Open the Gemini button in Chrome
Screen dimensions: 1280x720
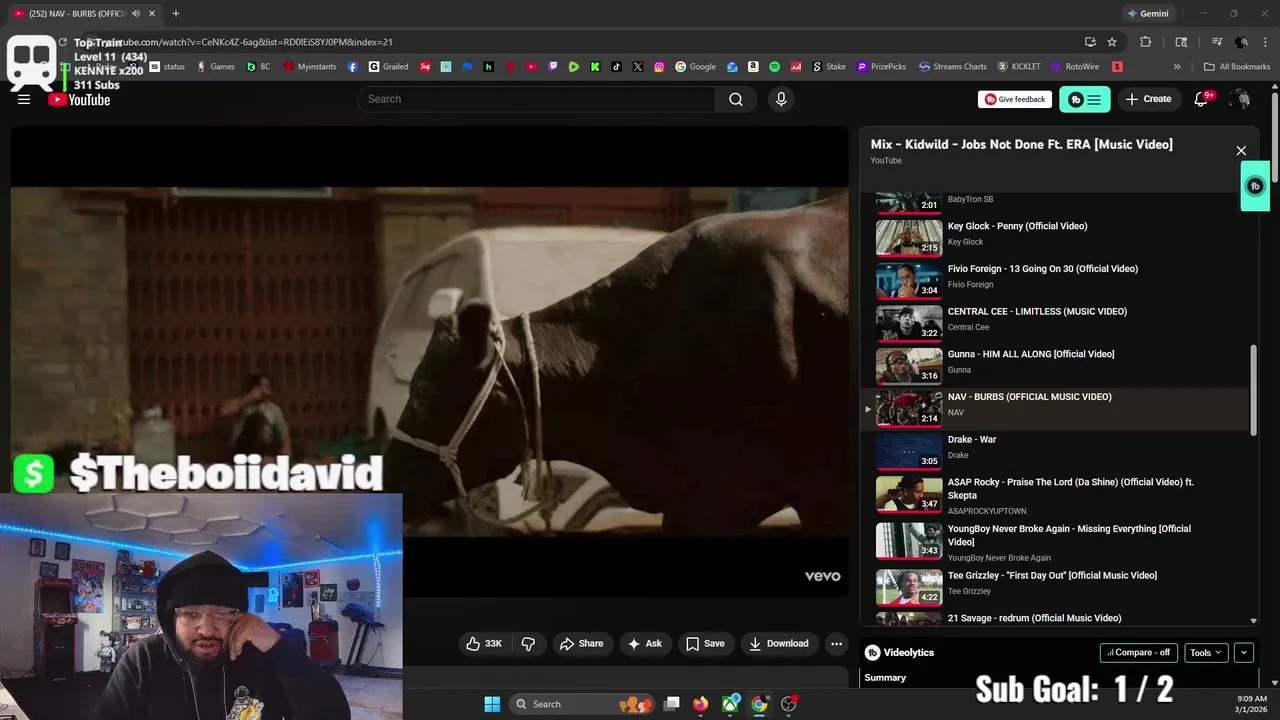click(1147, 13)
